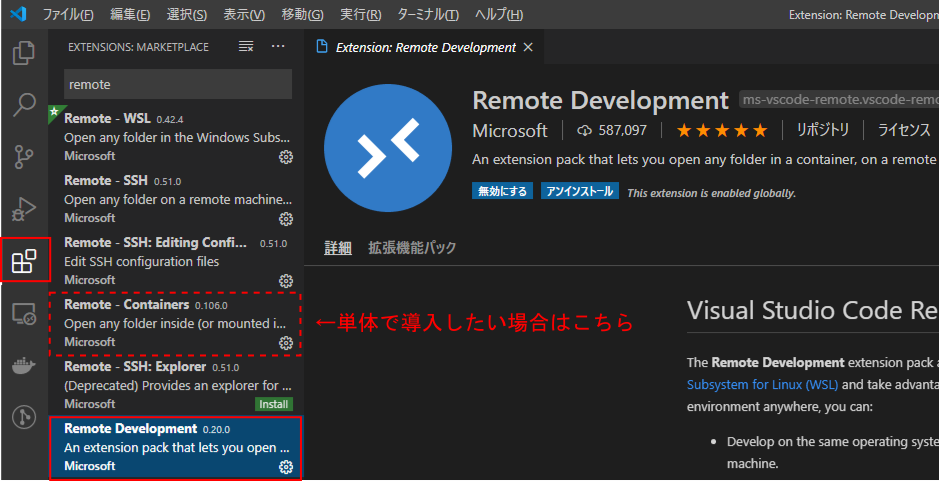Open the Search view in activity bar
Viewport: 939px width, 481px height.
pos(25,104)
